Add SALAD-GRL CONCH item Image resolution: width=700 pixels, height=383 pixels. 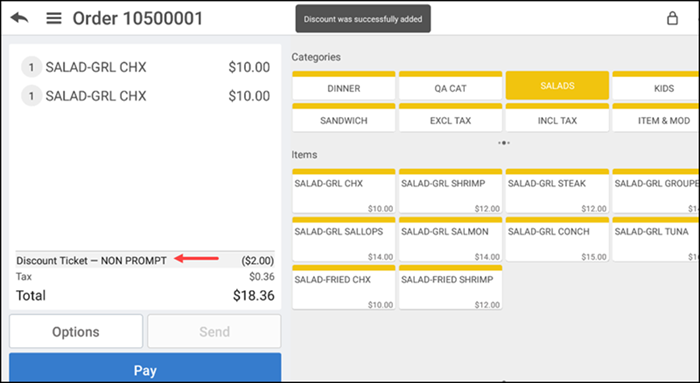click(x=557, y=239)
